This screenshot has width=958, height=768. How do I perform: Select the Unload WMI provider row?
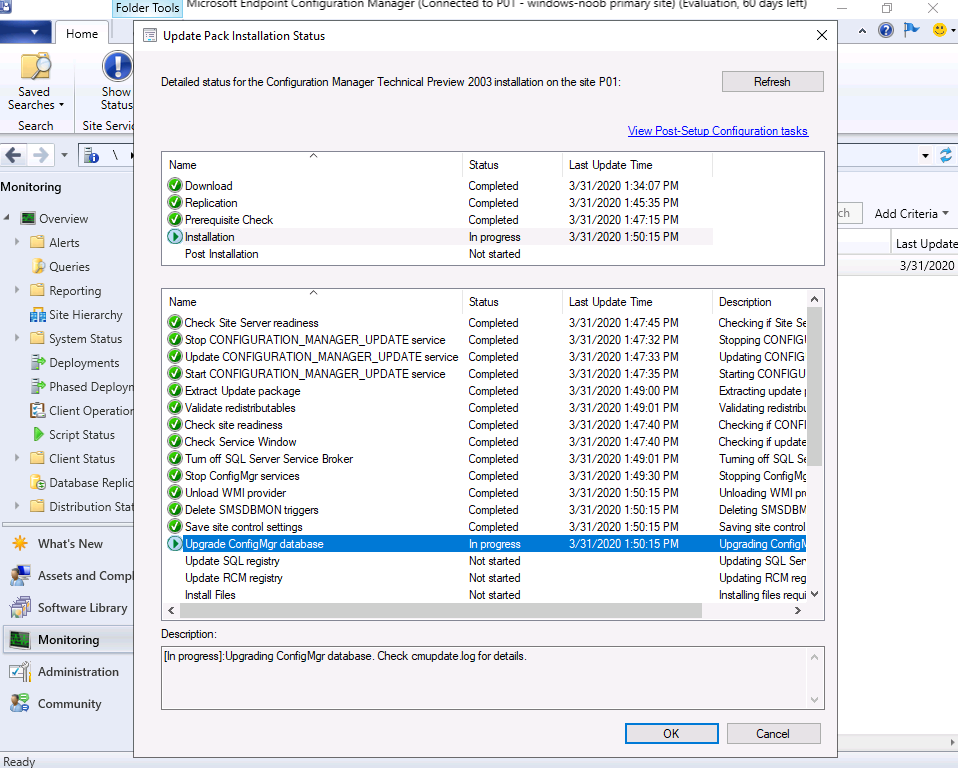pyautogui.click(x=486, y=493)
